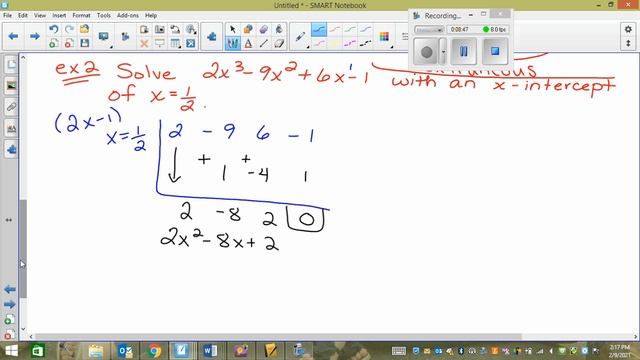Choose the Select arrow tool
The height and width of the screenshot is (360, 640).
[233, 29]
